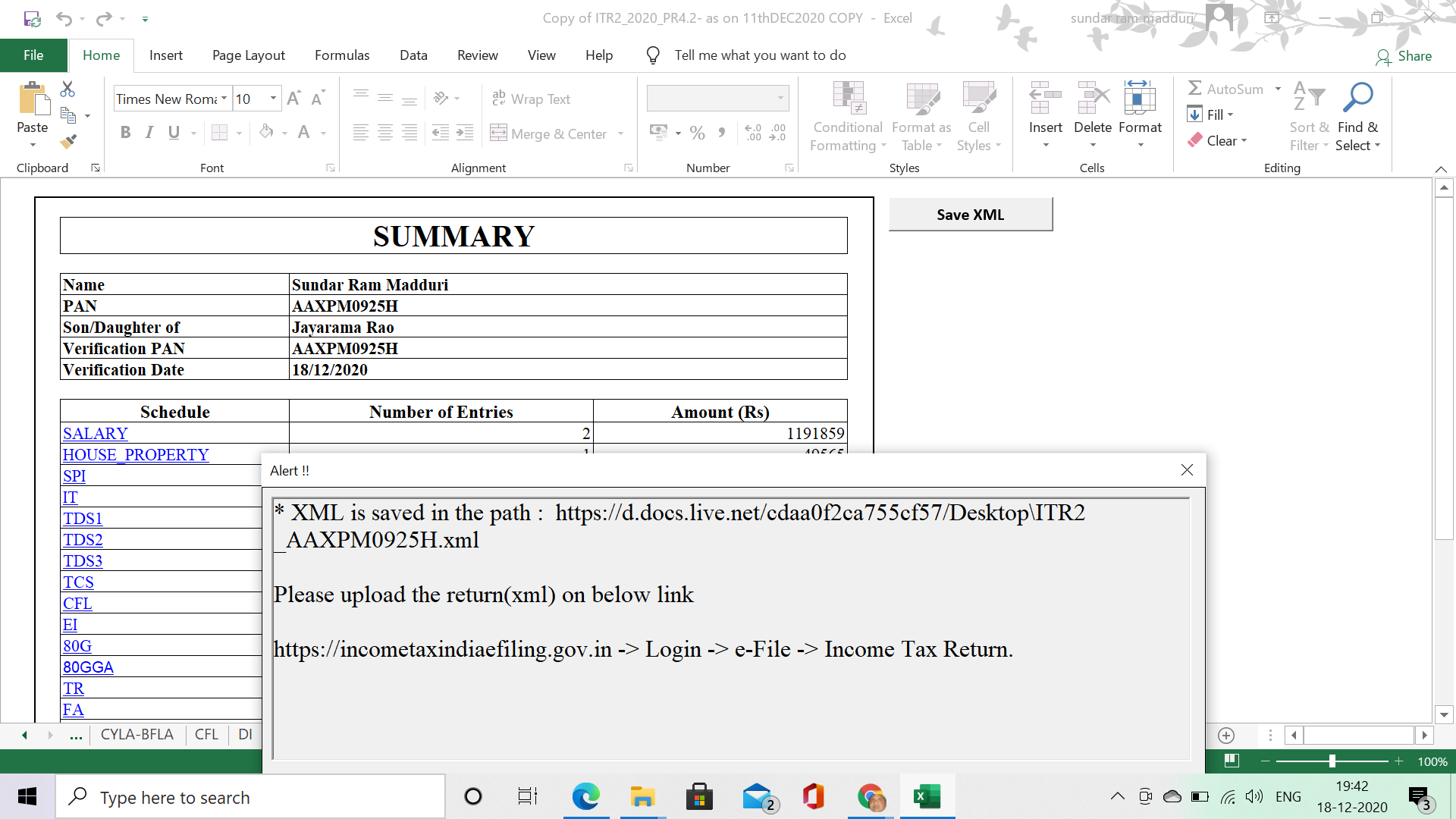1456x819 pixels.
Task: Open the Times New Roman font dropdown
Action: click(x=224, y=99)
